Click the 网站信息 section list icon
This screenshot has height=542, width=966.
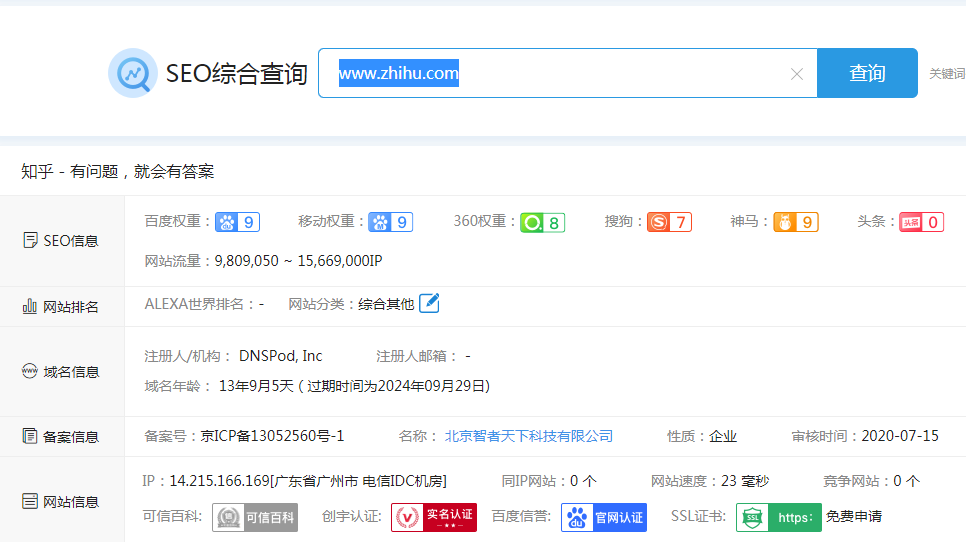coord(30,501)
